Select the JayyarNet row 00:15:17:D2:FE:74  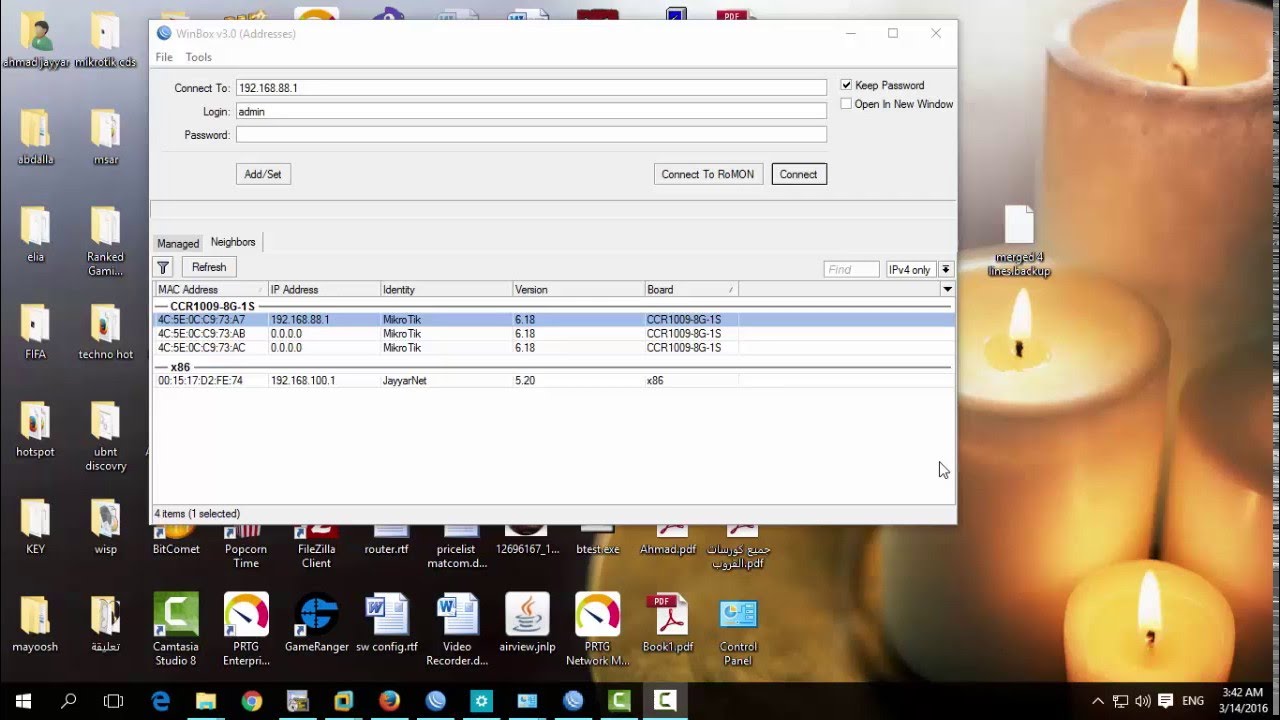(553, 381)
